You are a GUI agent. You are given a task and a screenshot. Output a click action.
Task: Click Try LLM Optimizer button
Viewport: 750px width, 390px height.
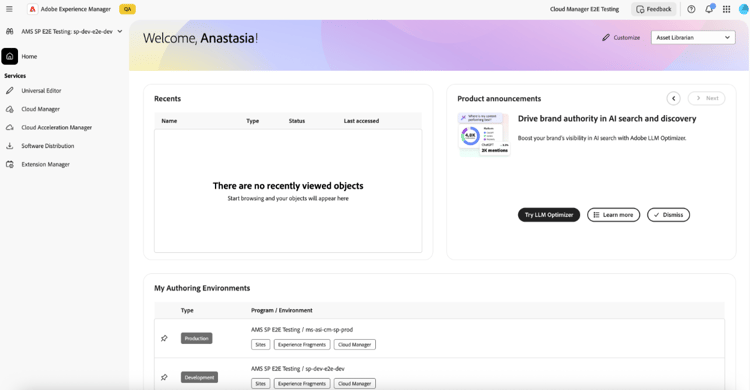[x=549, y=215]
